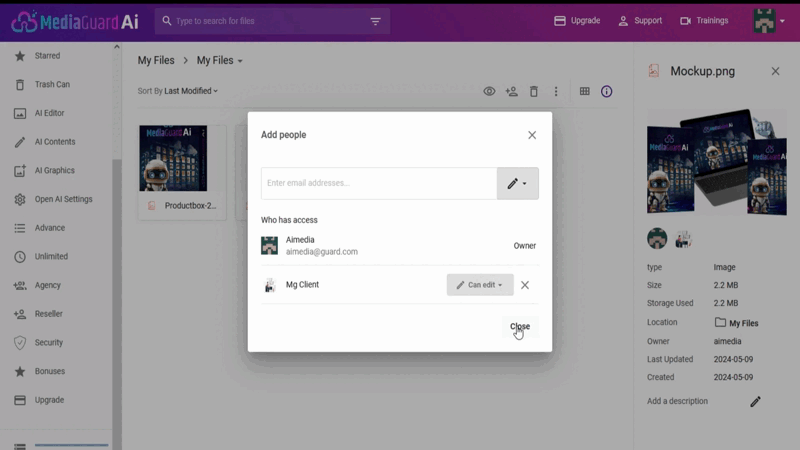The image size is (800, 450).
Task: Click the Upgrade link in header
Action: point(577,21)
